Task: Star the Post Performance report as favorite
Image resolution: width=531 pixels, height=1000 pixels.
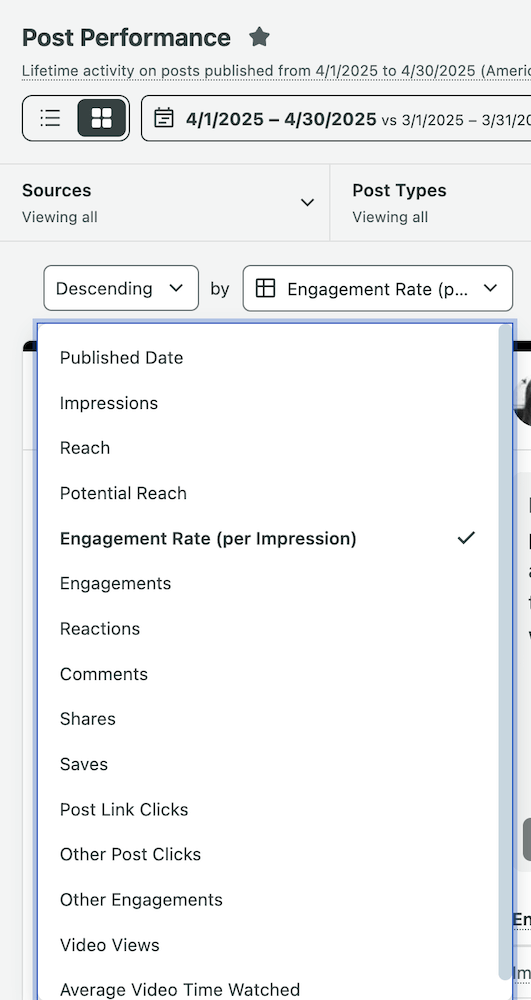Action: [x=259, y=37]
